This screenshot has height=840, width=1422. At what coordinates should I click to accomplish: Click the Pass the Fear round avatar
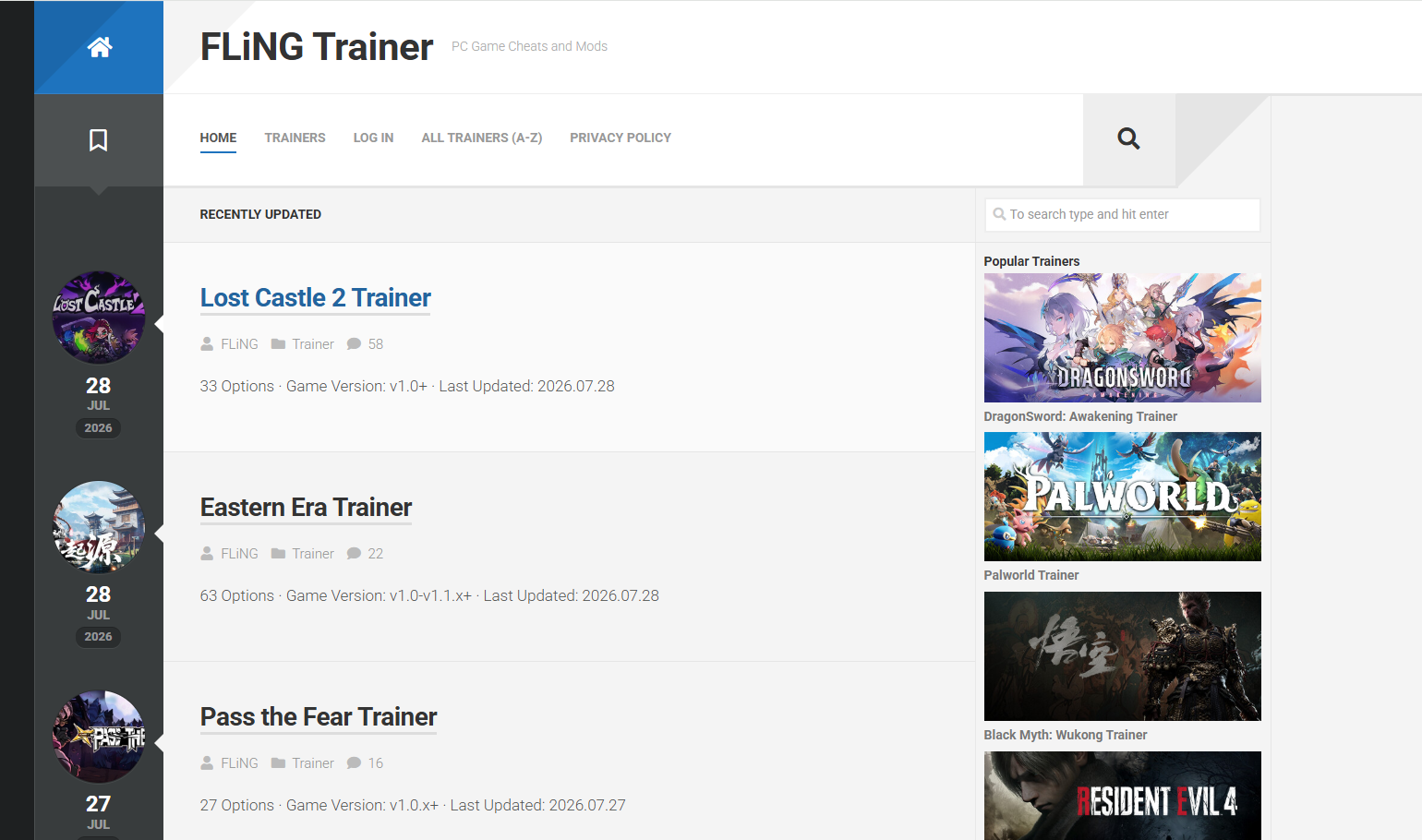[99, 736]
